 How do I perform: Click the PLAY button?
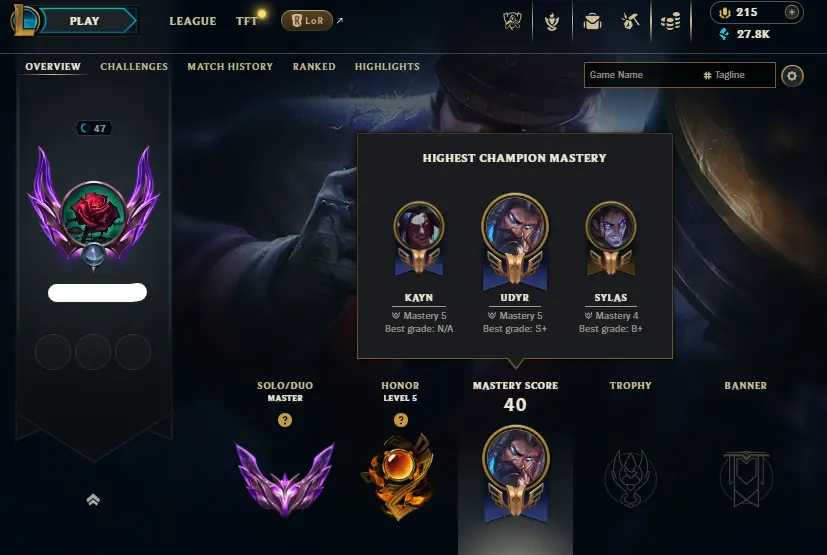coord(87,21)
